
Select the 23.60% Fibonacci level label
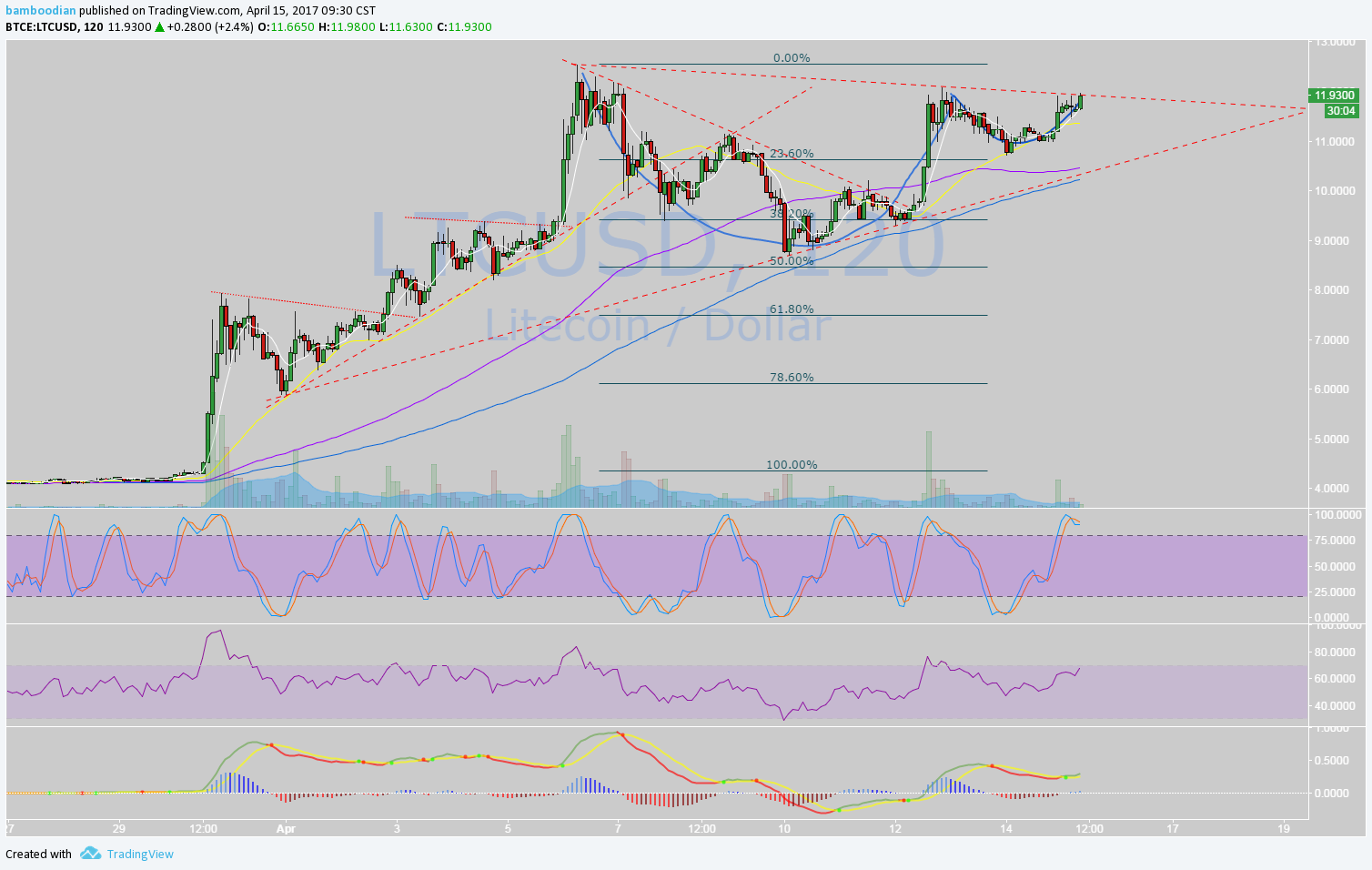click(x=792, y=153)
